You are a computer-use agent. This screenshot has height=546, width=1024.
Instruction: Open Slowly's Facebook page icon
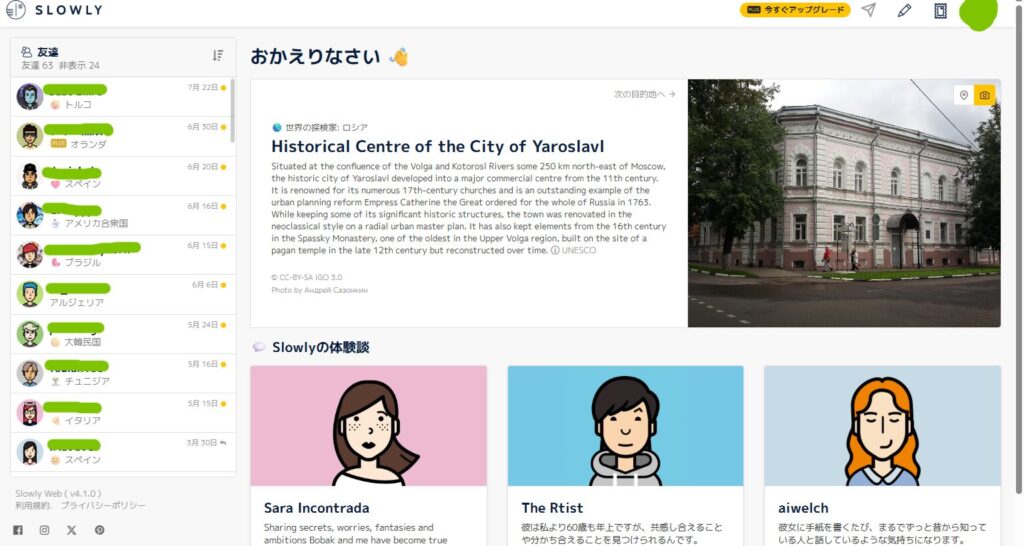(x=18, y=530)
